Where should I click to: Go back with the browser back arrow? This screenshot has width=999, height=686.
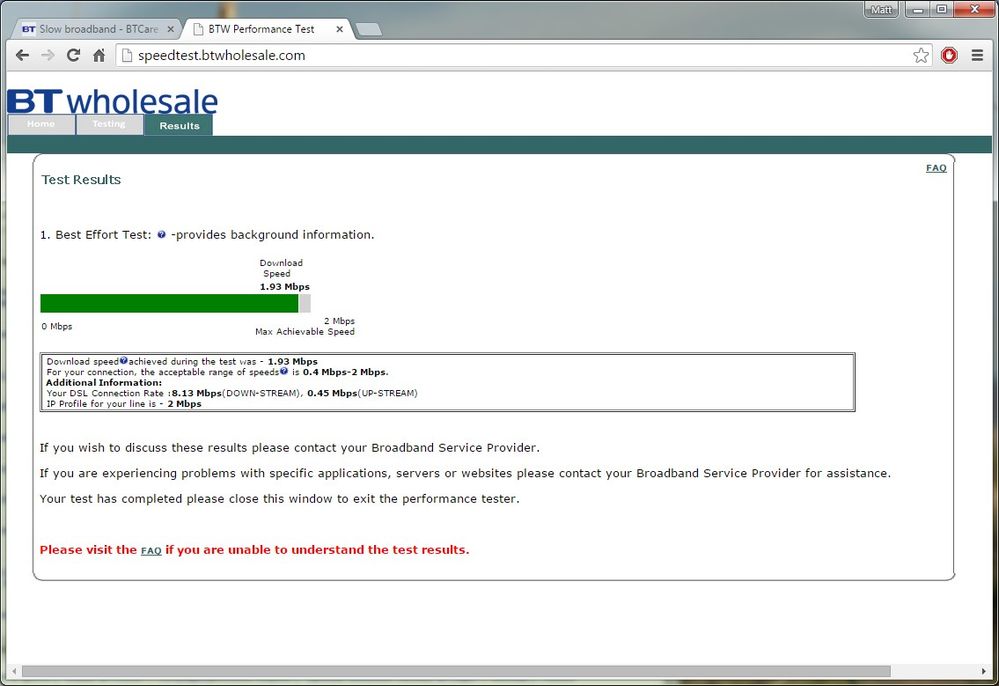(22, 55)
